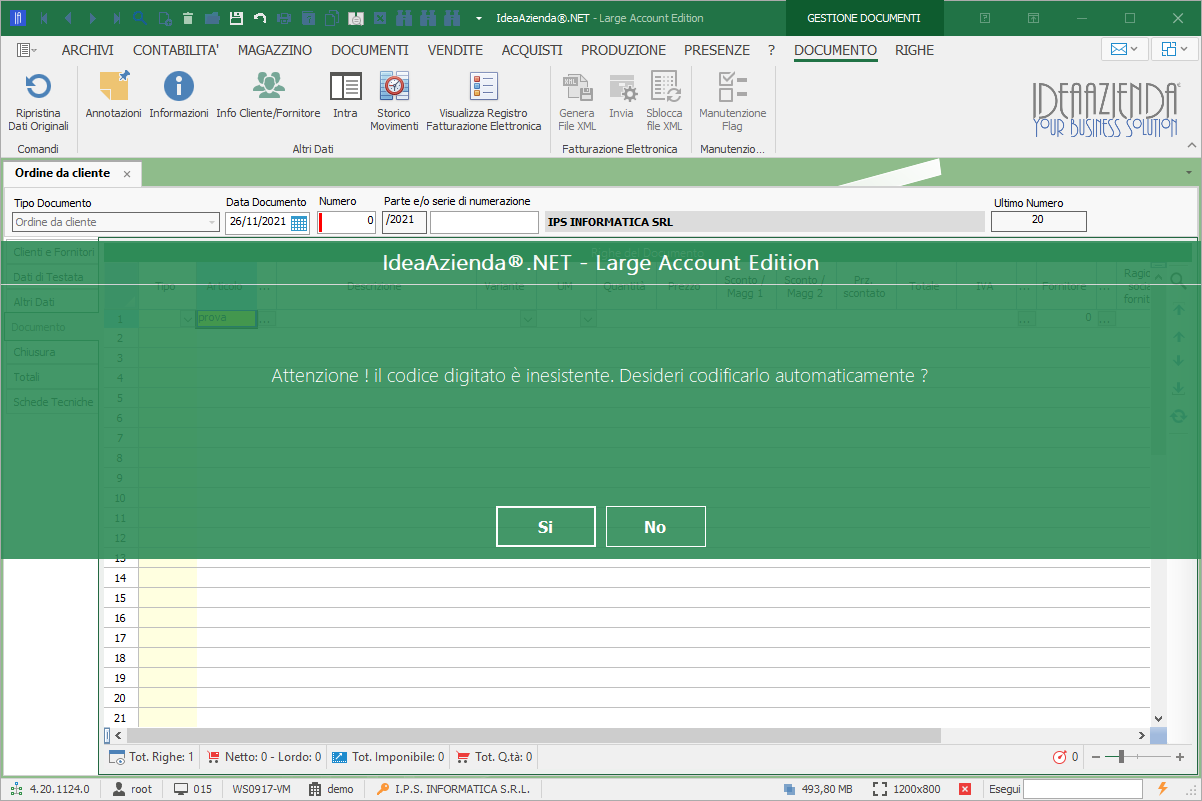1202x801 pixels.
Task: Click the root user status entry
Action: pos(132,789)
